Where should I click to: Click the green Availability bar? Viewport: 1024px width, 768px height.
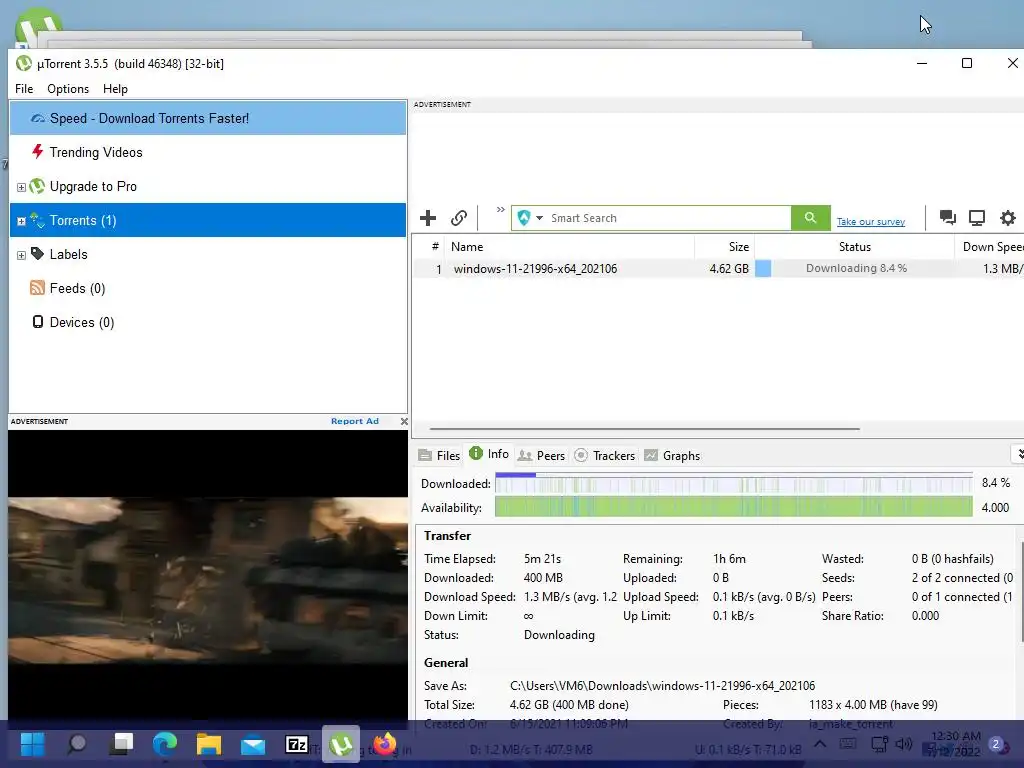coord(733,507)
